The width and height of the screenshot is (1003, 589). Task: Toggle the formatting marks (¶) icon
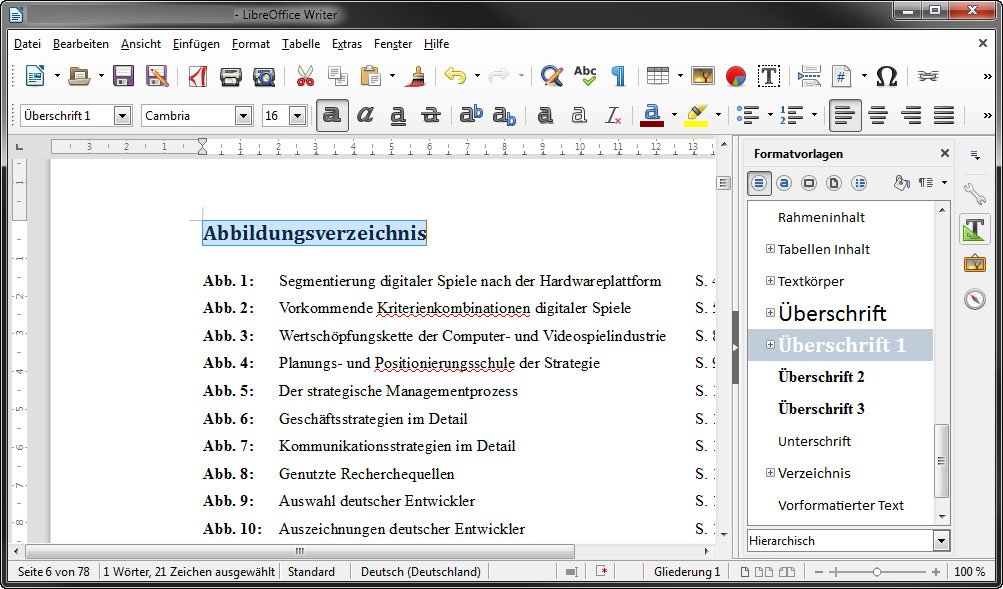(617, 75)
